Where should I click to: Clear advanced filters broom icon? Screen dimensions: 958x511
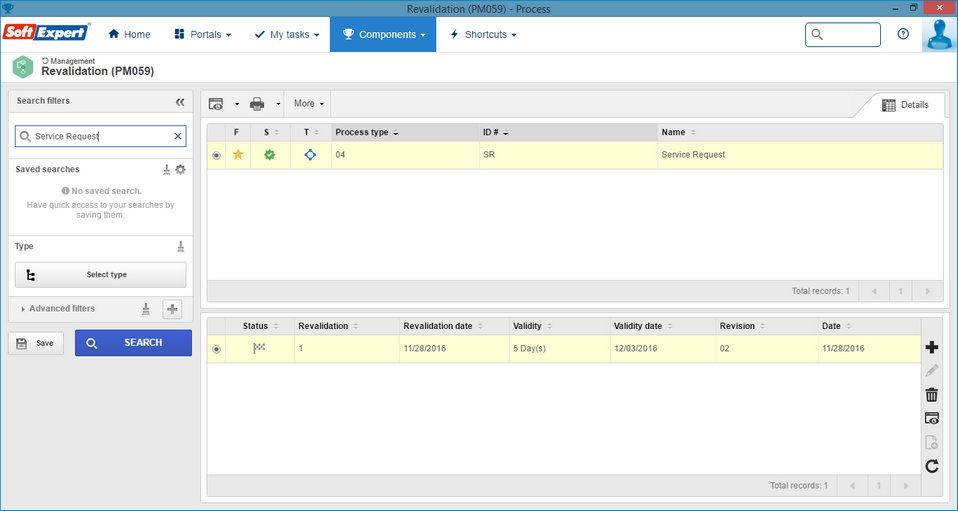point(145,309)
